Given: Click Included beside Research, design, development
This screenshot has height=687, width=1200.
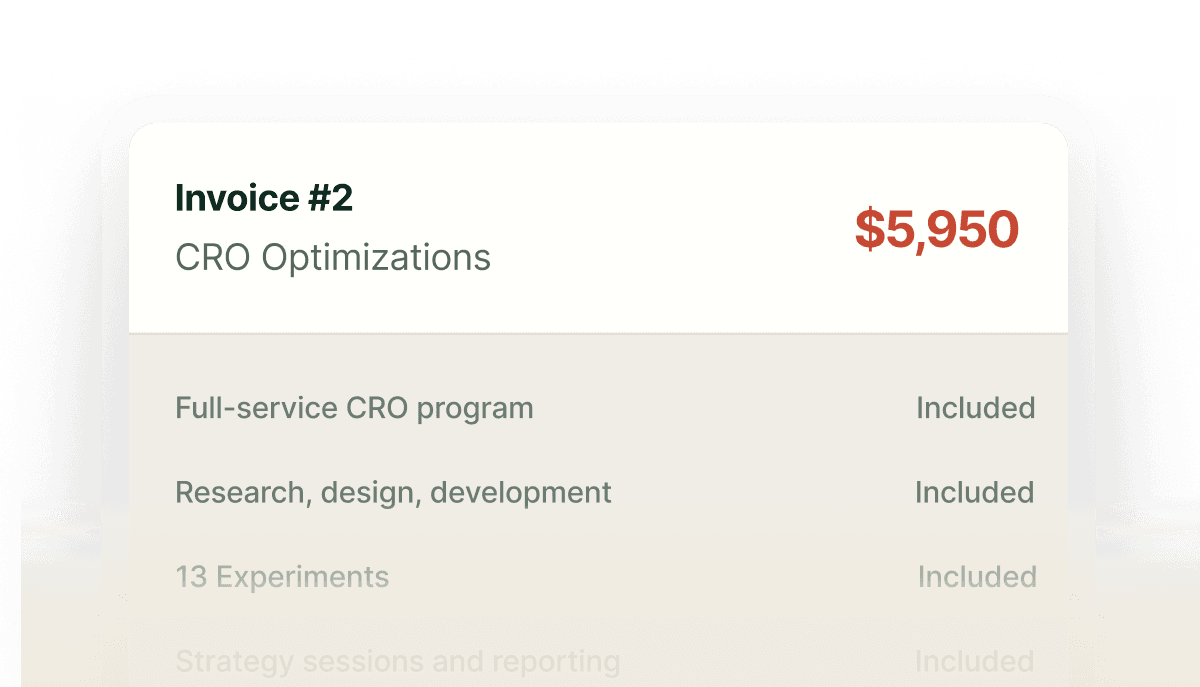Looking at the screenshot, I should point(975,492).
